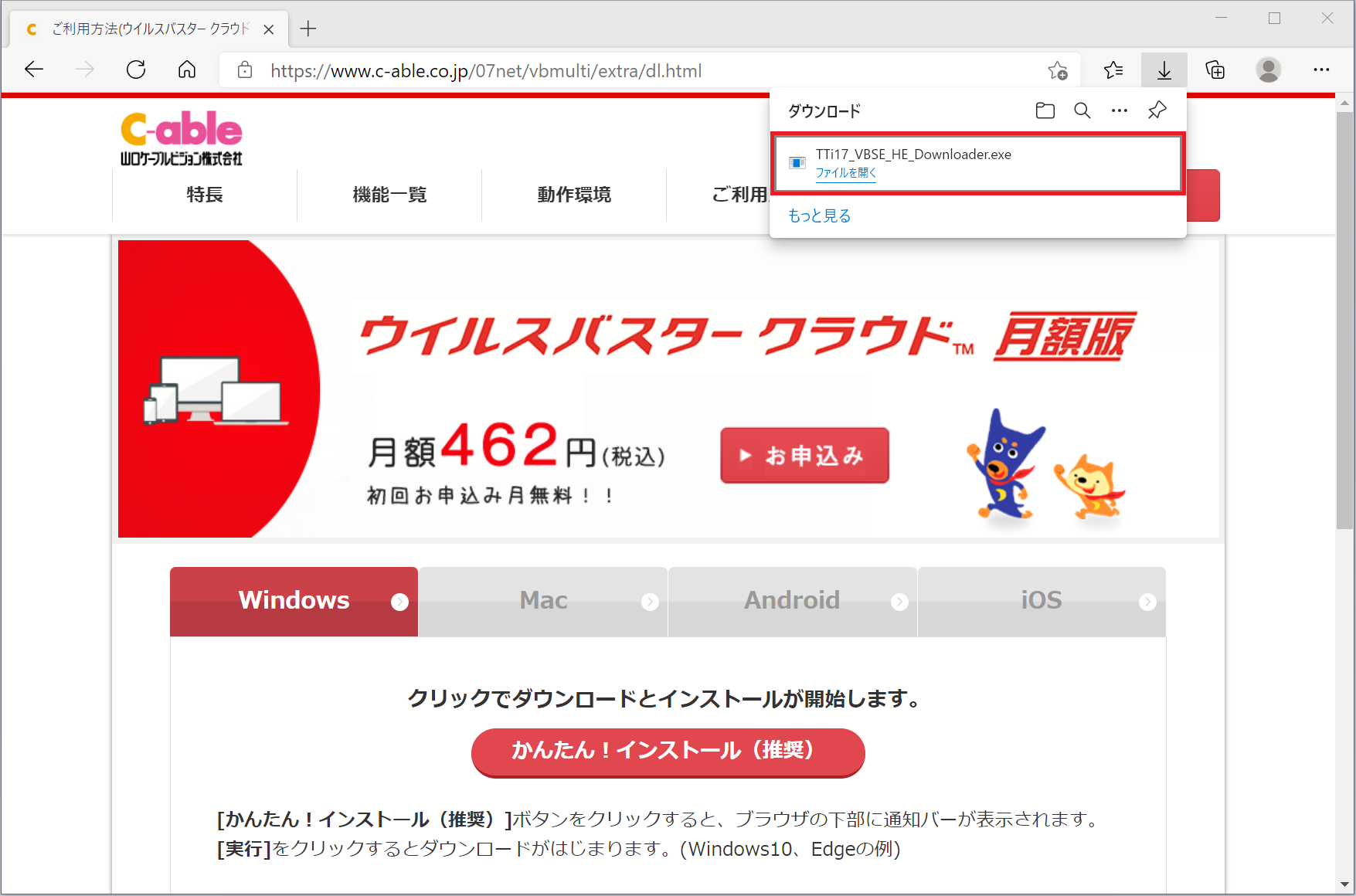This screenshot has width=1356, height=896.
Task: Select the Android tab
Action: pyautogui.click(x=792, y=602)
